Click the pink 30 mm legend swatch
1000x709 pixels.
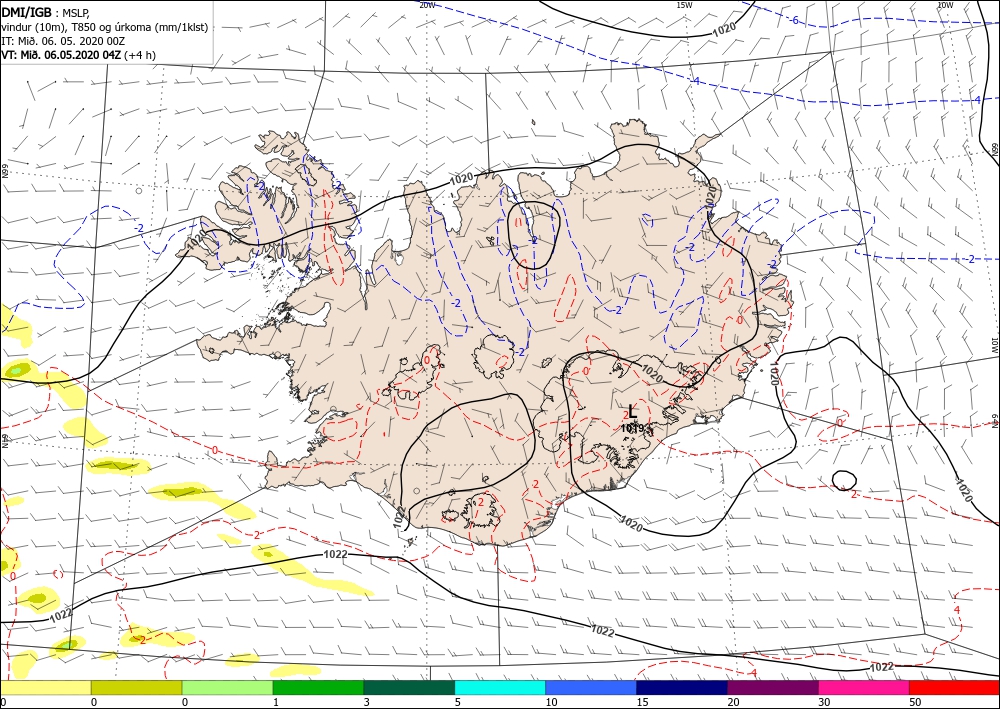tap(864, 687)
